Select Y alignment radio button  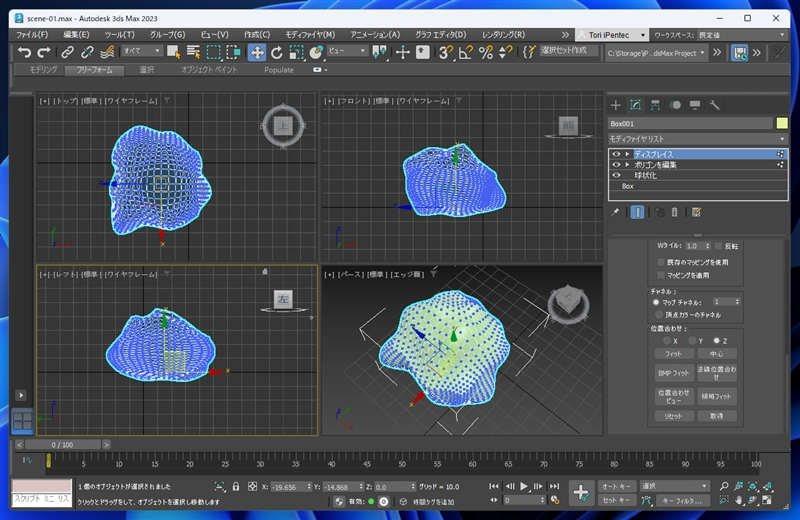click(692, 340)
